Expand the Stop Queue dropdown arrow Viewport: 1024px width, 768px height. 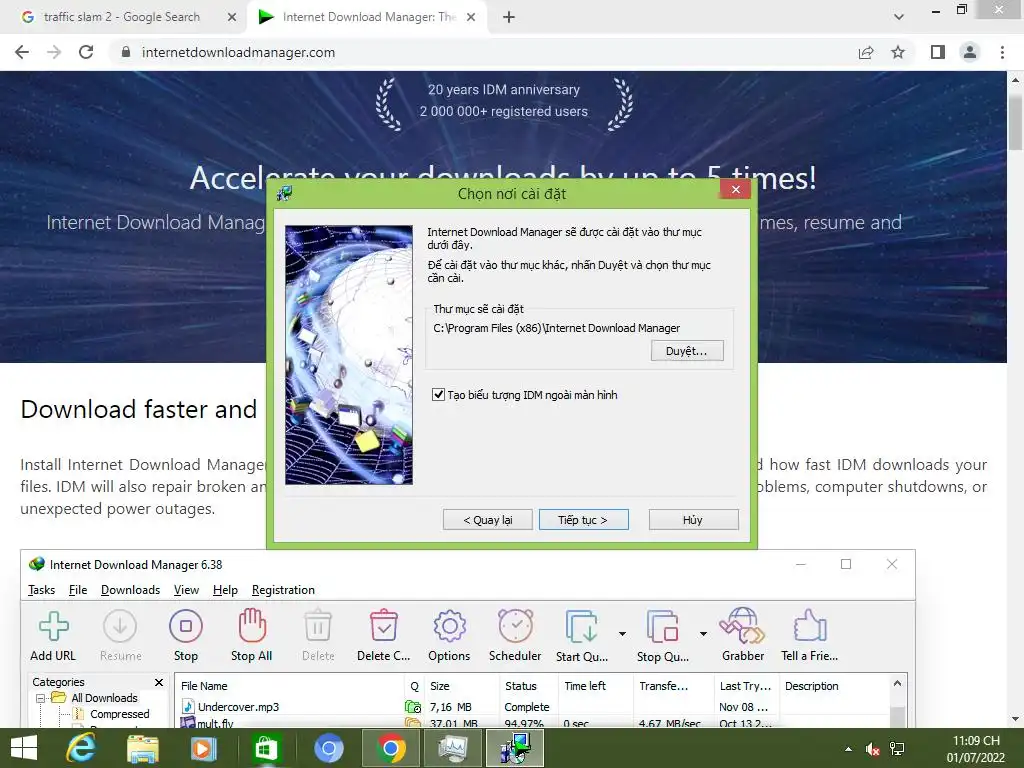pyautogui.click(x=703, y=633)
